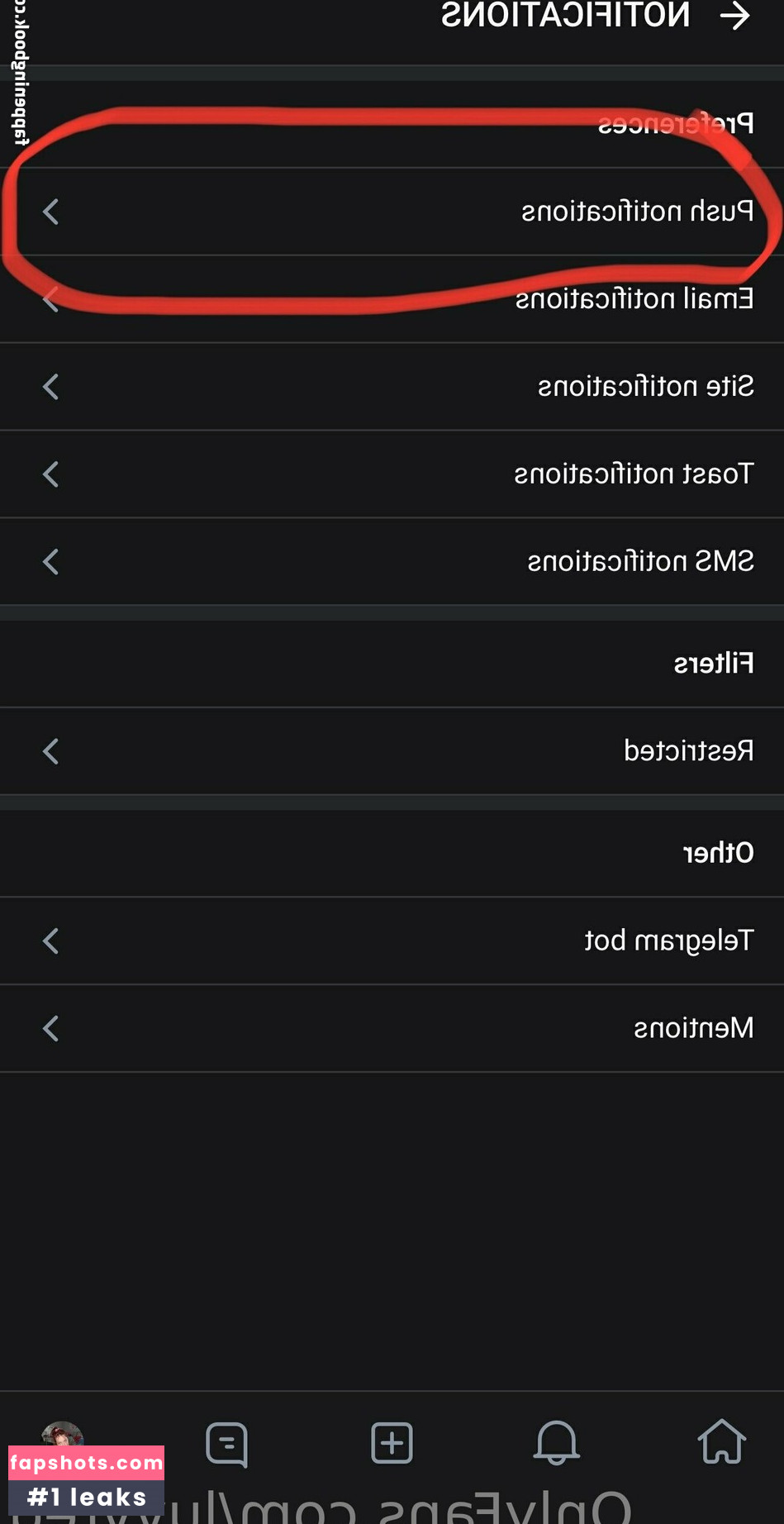Screen dimensions: 784x1524
Task: Open the notifications bell in bottom bar
Action: pos(556,1443)
